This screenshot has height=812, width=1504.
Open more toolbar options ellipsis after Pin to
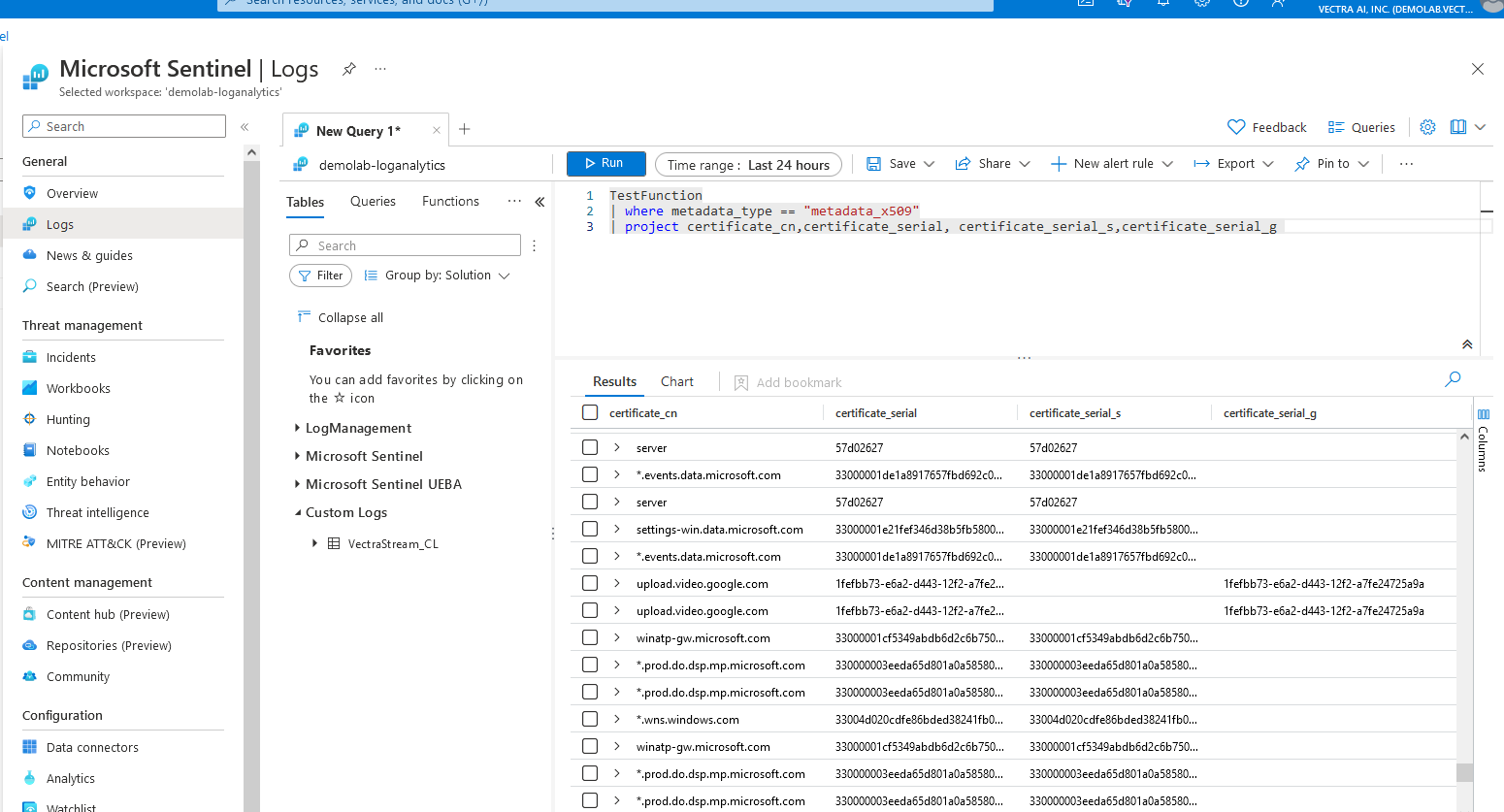(x=1406, y=164)
